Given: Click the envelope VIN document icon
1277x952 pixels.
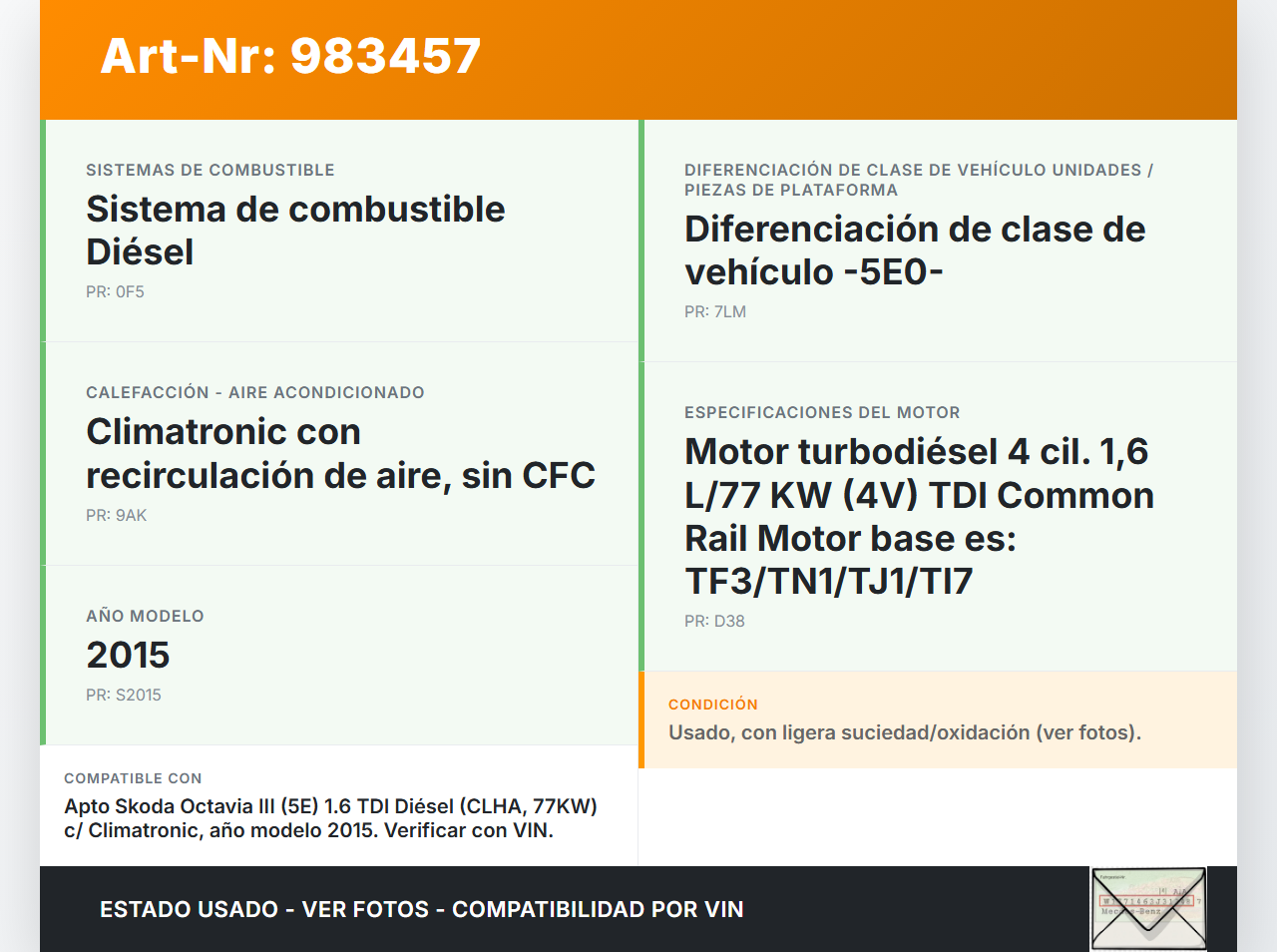Looking at the screenshot, I should click(1148, 908).
